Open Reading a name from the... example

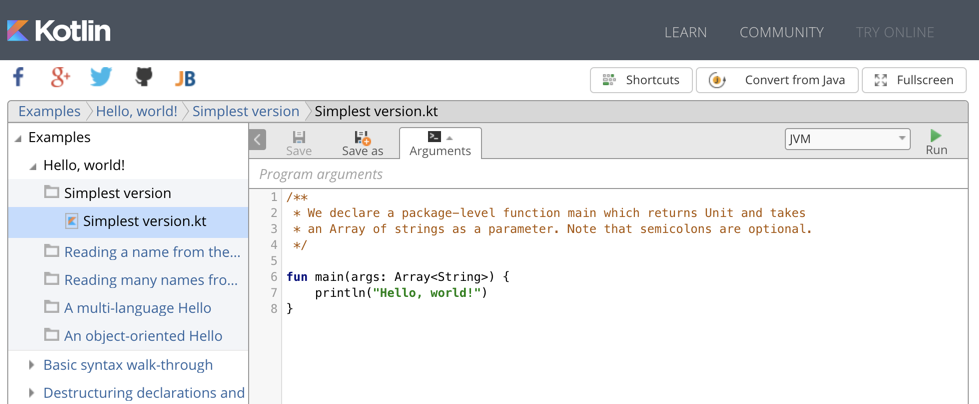click(152, 252)
